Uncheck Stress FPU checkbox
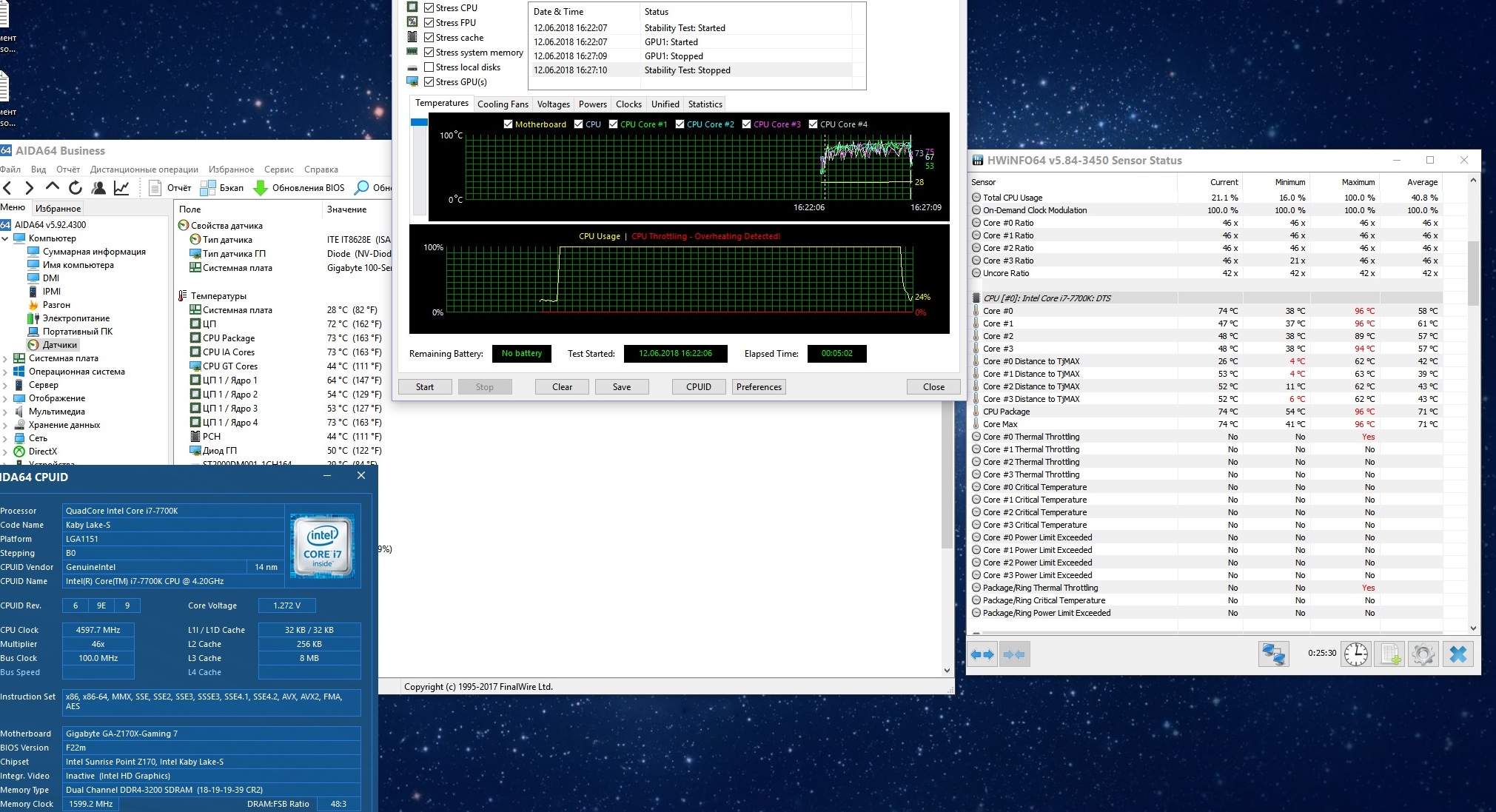This screenshot has height=812, width=1496. coord(429,23)
